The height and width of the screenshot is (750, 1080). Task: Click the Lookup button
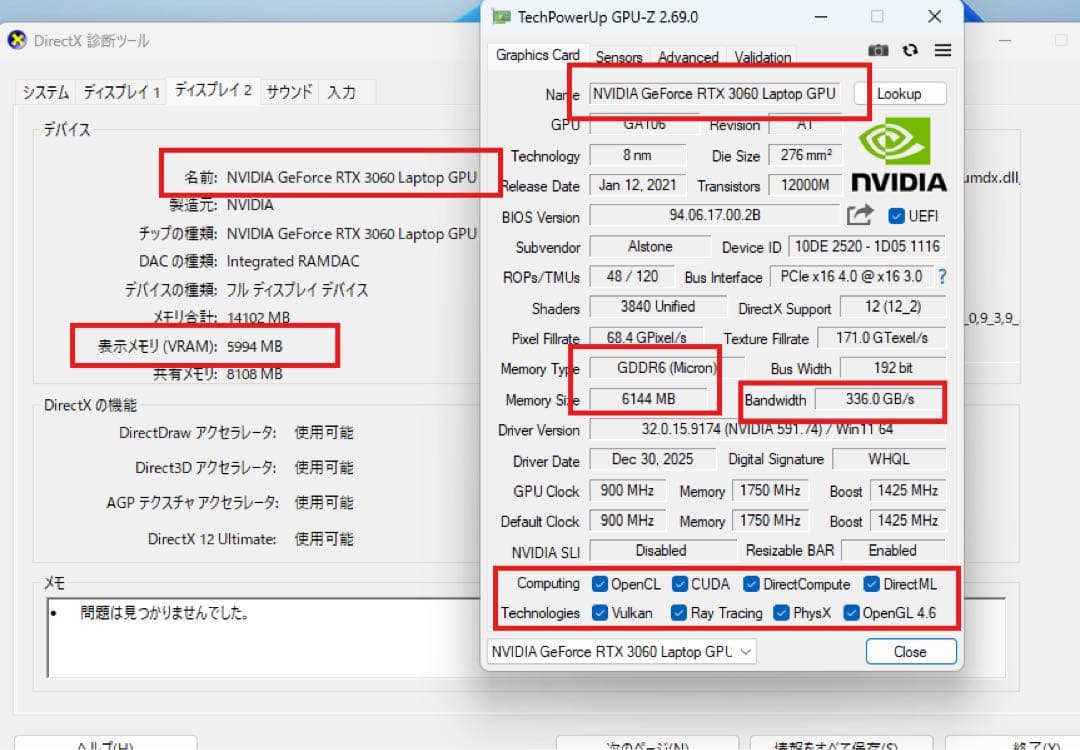(900, 94)
